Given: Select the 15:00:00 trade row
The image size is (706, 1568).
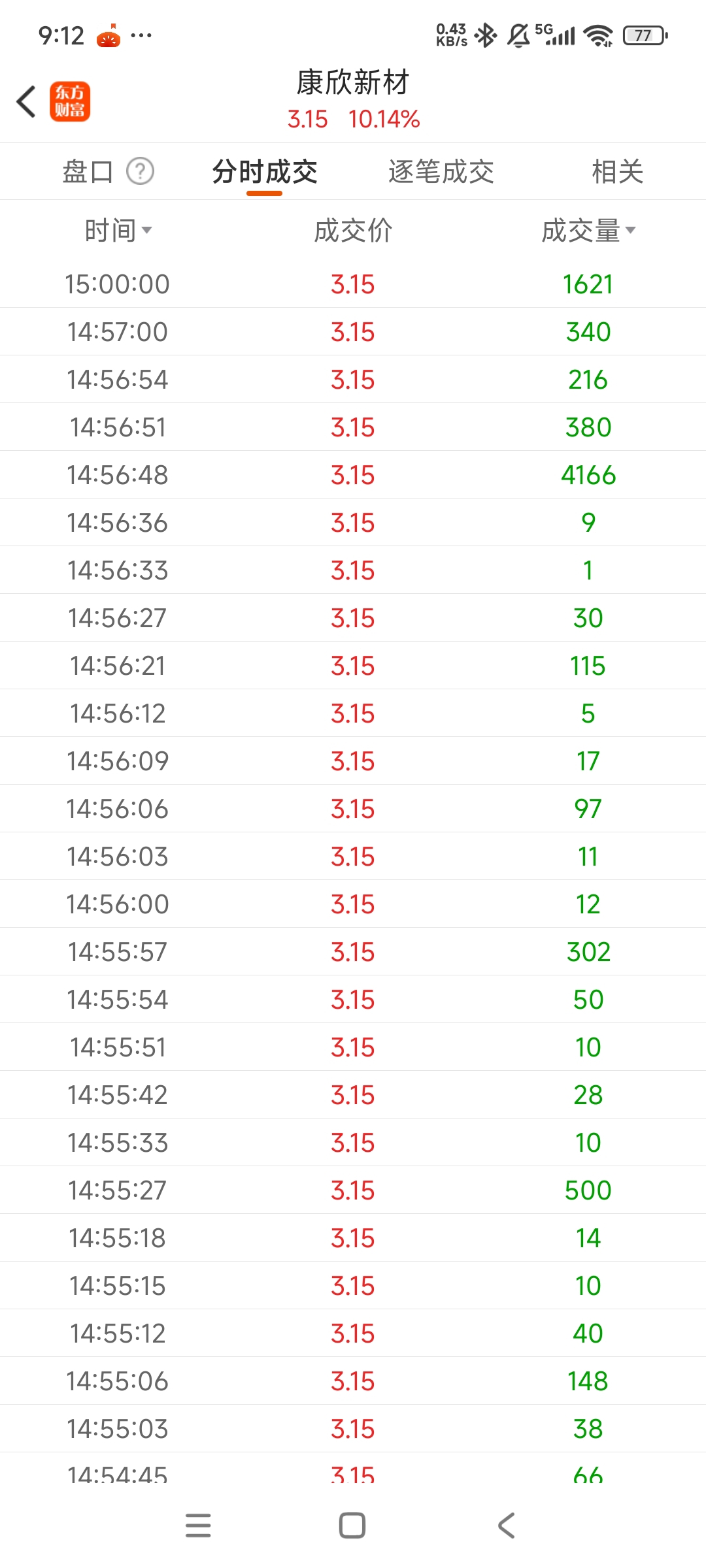Looking at the screenshot, I should 353,284.
